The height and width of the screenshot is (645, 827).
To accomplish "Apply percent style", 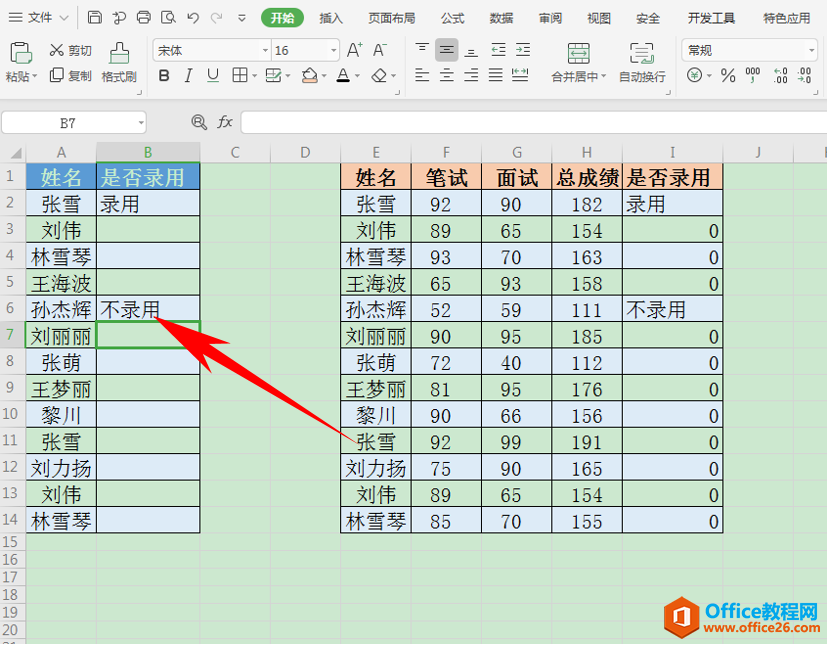I will [728, 75].
